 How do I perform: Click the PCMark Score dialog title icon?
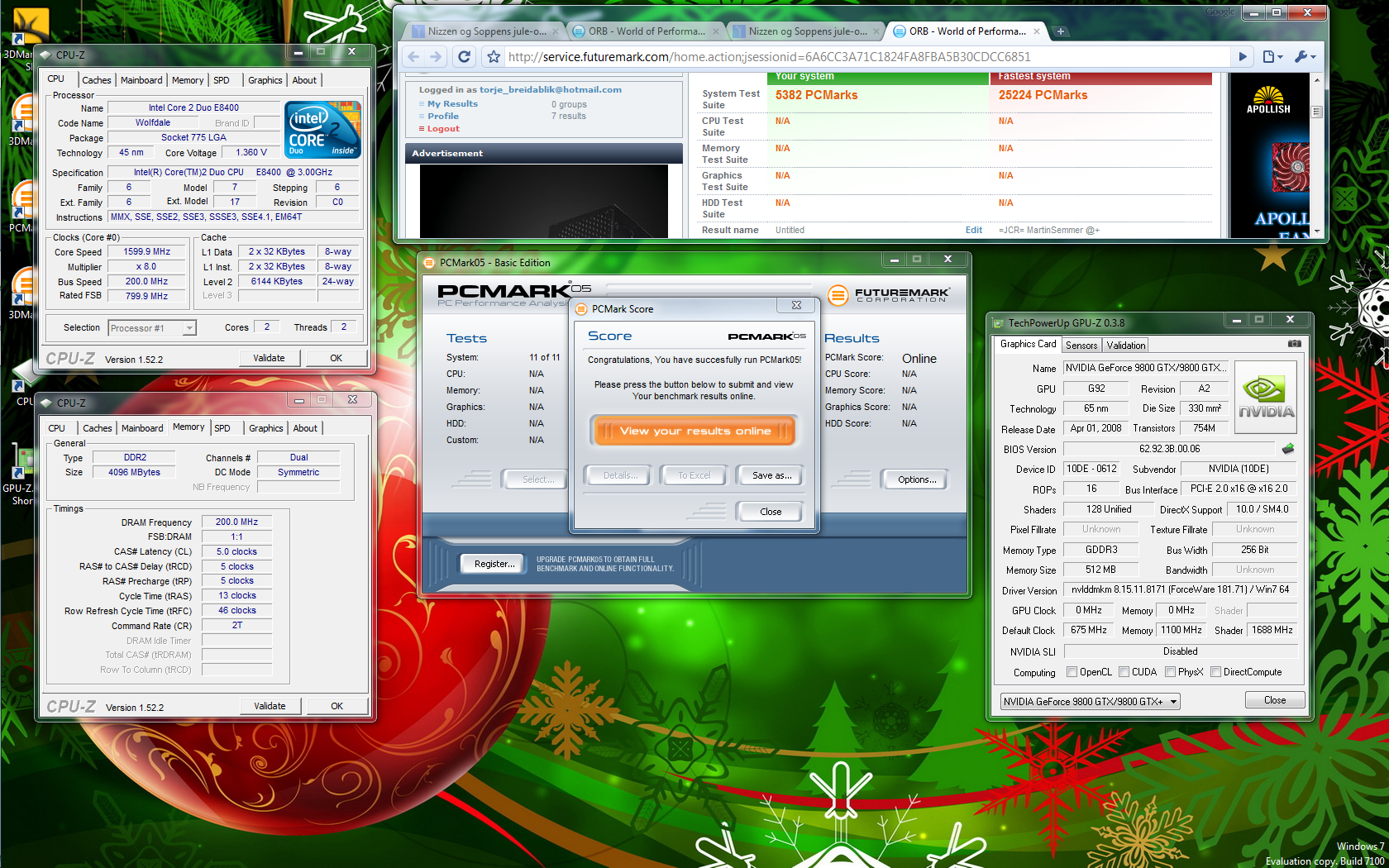point(581,308)
